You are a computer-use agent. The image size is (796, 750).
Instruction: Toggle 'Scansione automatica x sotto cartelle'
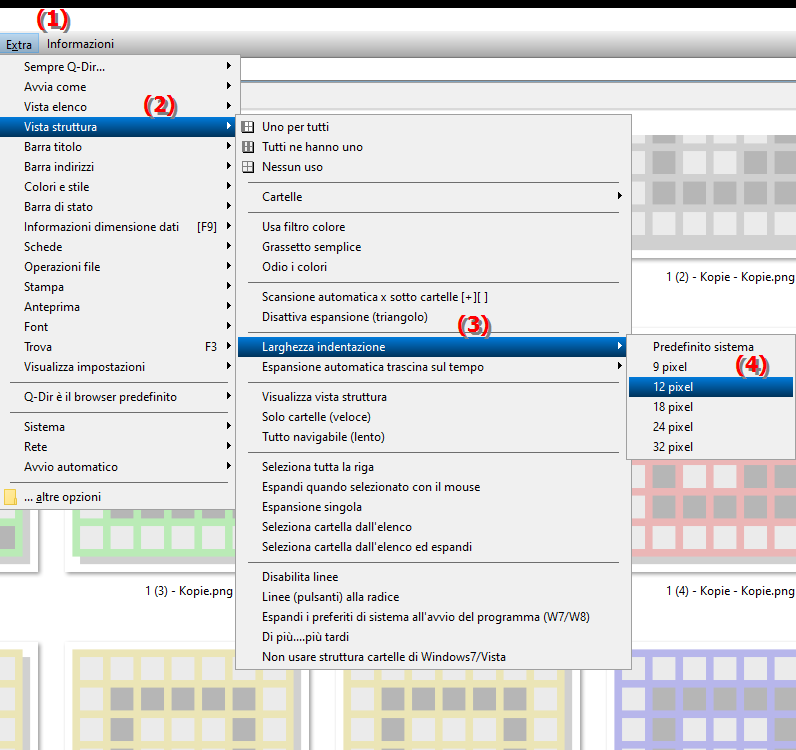pos(433,297)
